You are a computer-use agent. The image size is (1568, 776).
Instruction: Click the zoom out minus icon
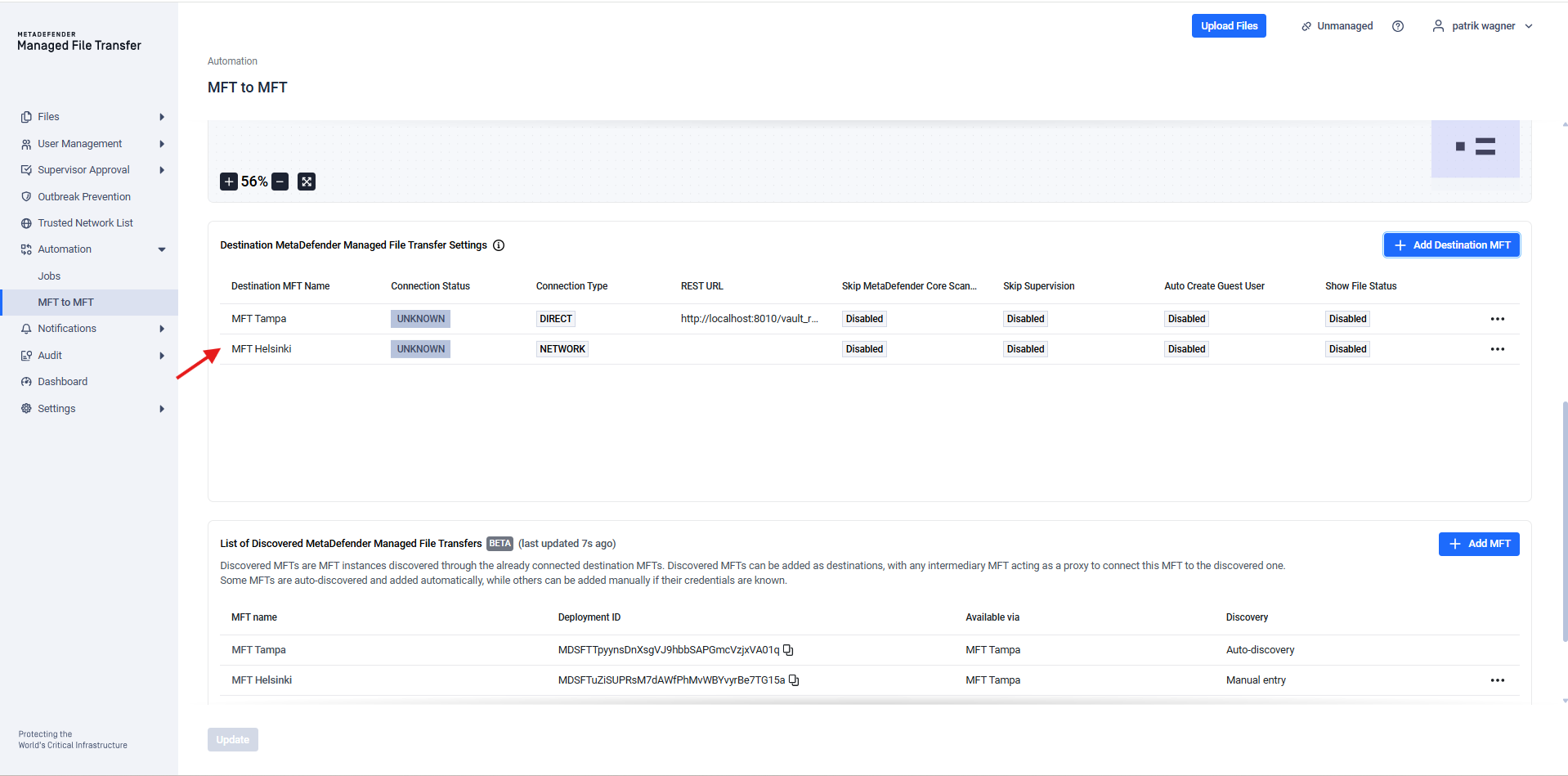pyautogui.click(x=280, y=182)
